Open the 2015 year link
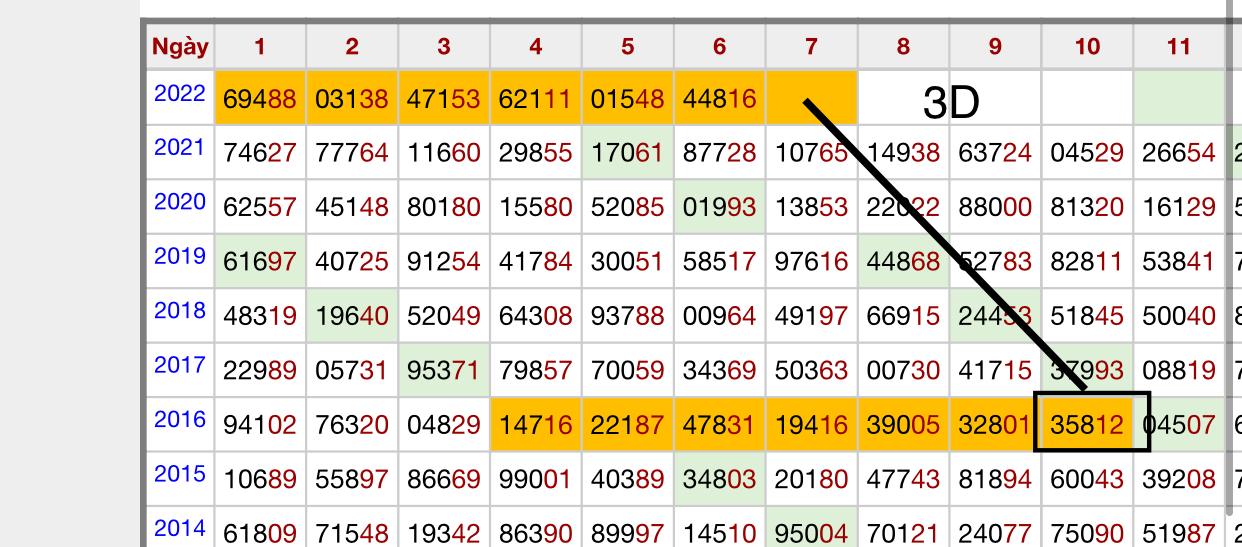Screen dimensions: 1242x547 coord(180,472)
